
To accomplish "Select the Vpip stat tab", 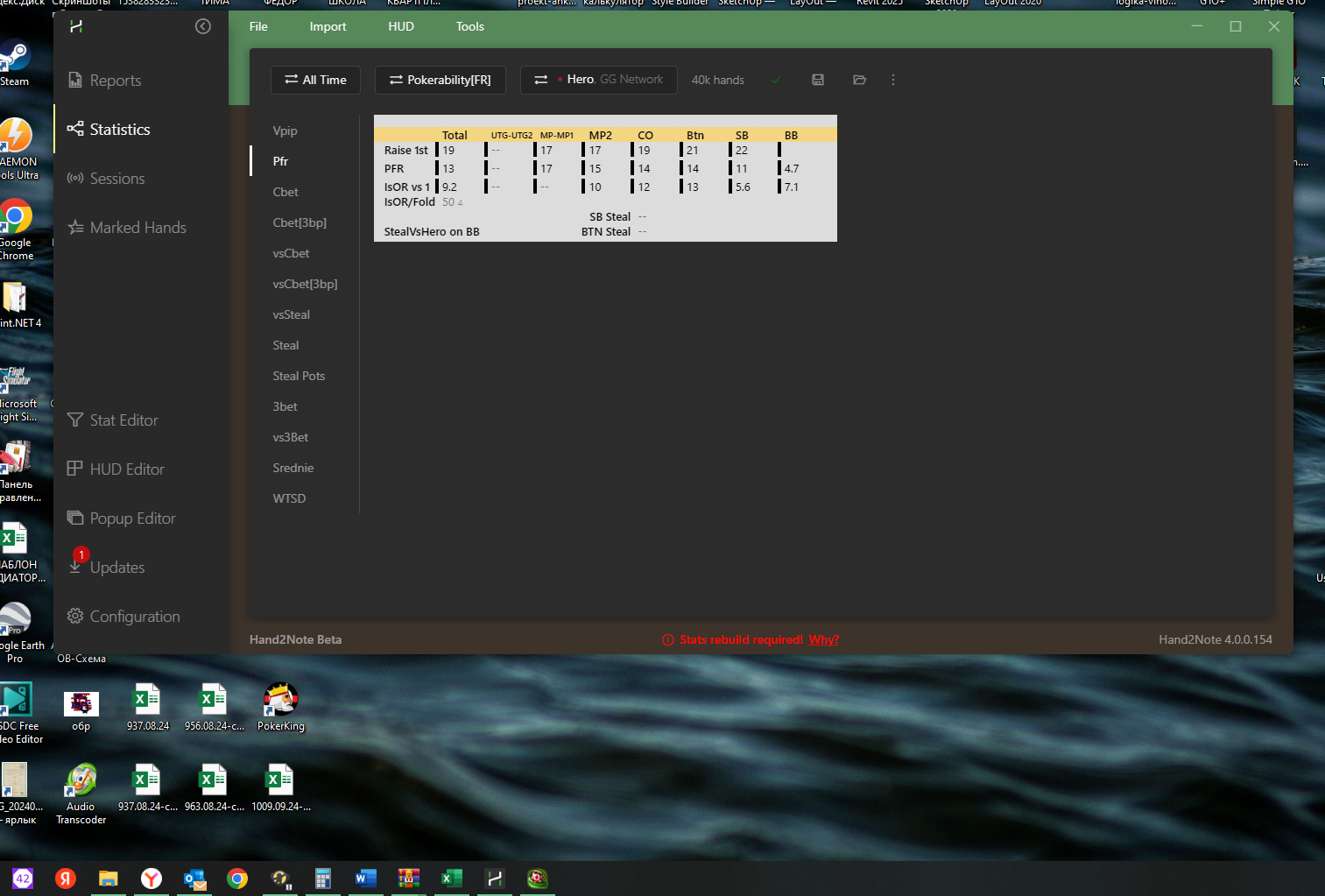I will pyautogui.click(x=285, y=131).
